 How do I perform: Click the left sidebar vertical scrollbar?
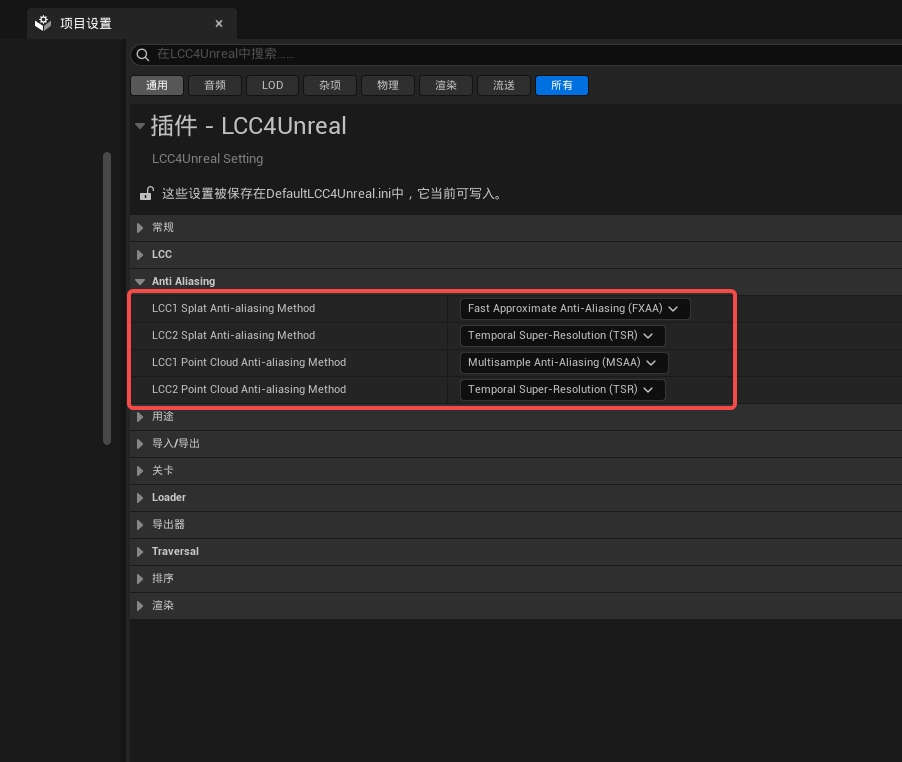(107, 298)
